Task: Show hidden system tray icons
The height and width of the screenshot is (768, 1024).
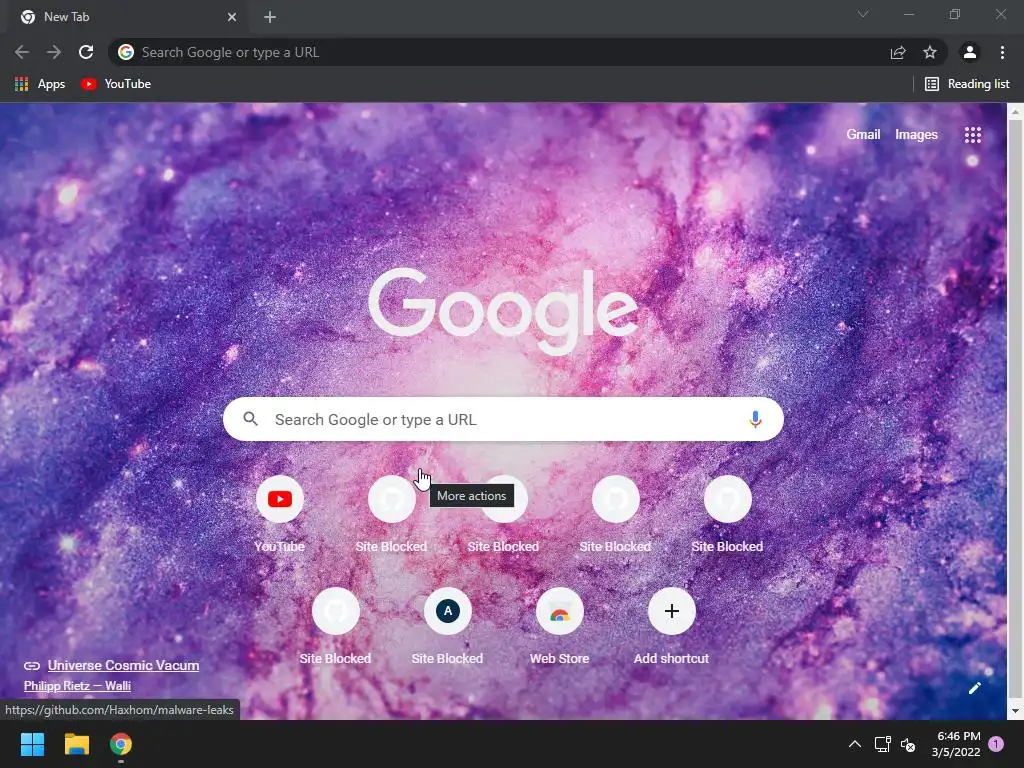Action: pos(855,744)
